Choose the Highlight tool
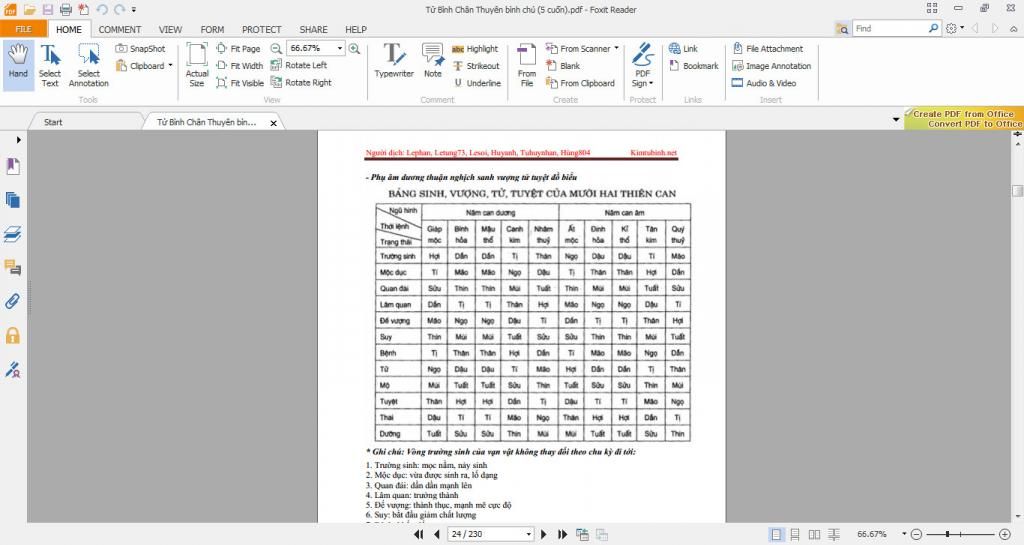Screen dimensions: 1024x545 tap(475, 48)
